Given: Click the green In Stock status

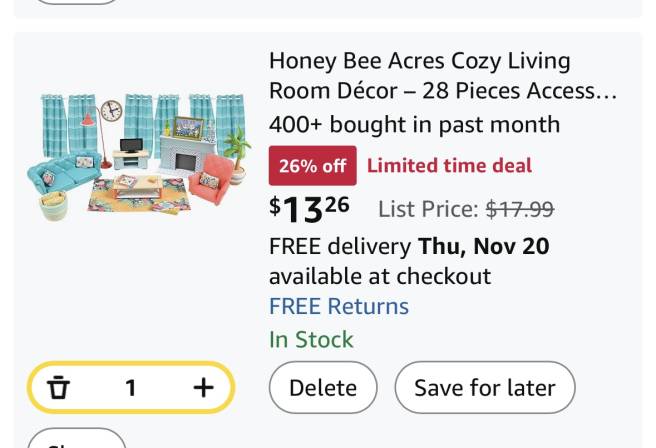Looking at the screenshot, I should 311,340.
